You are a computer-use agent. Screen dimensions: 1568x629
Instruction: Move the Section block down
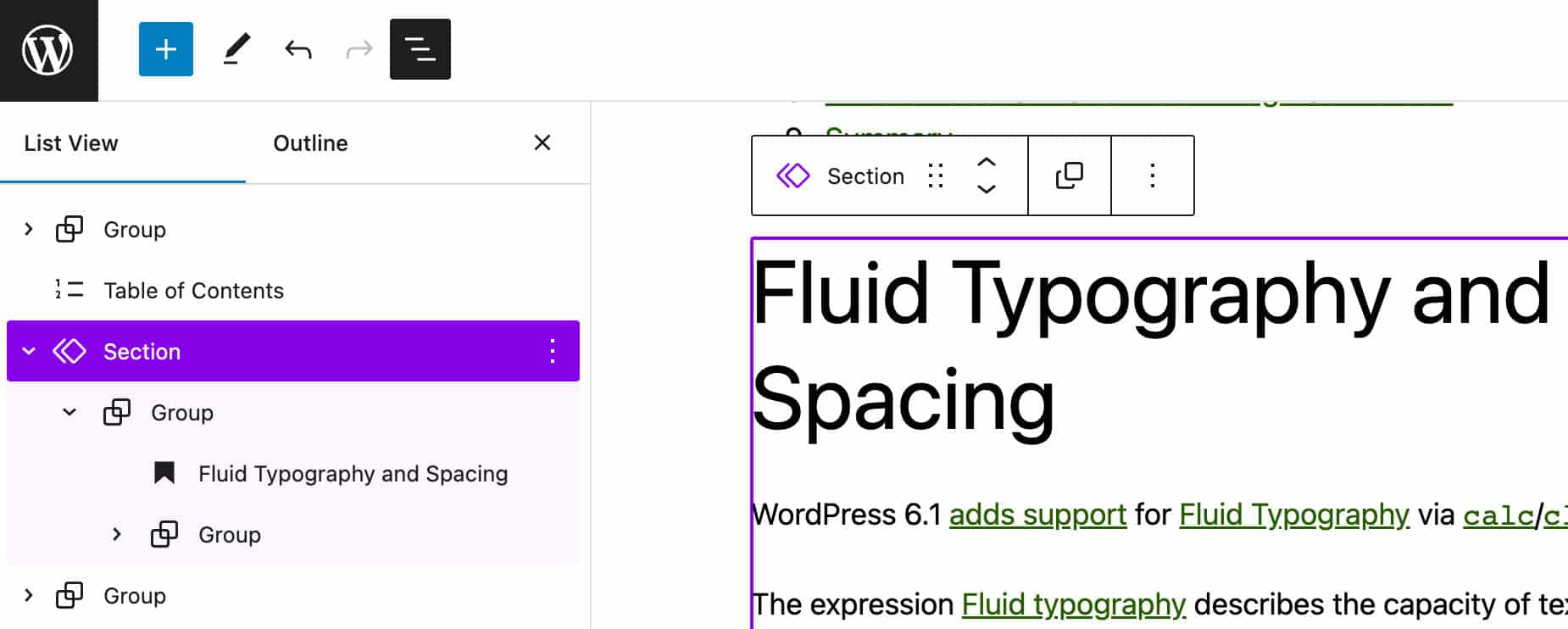(x=987, y=189)
